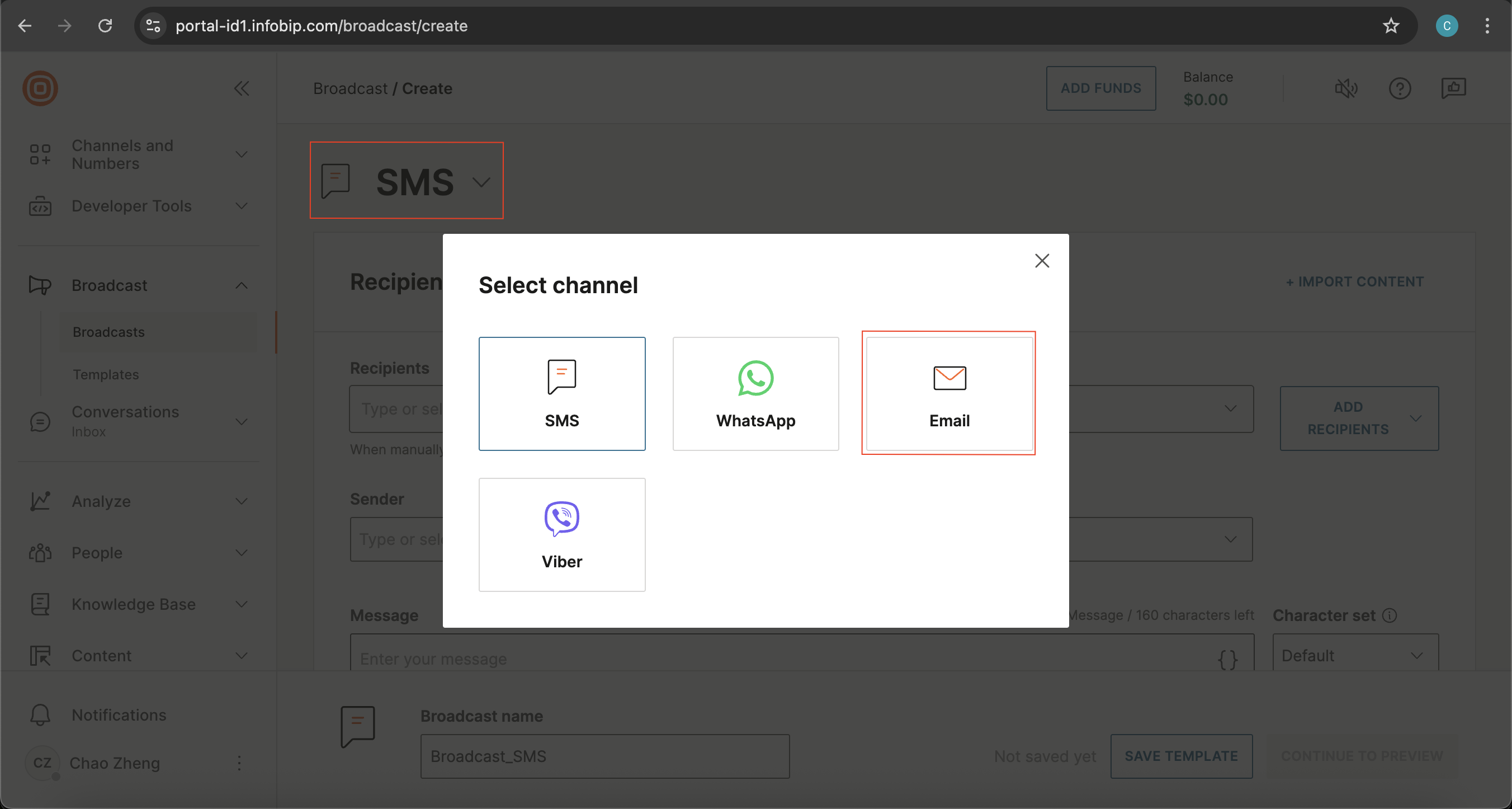Click the Broadcast megaphone icon

40,285
